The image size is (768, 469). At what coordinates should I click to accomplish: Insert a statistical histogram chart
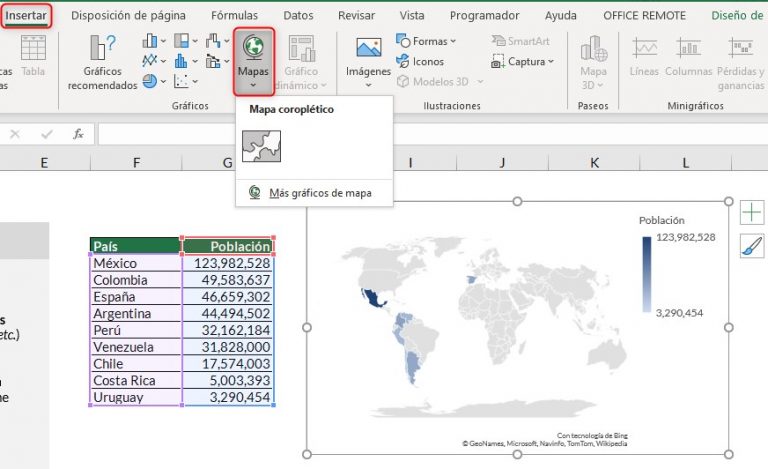(x=186, y=61)
